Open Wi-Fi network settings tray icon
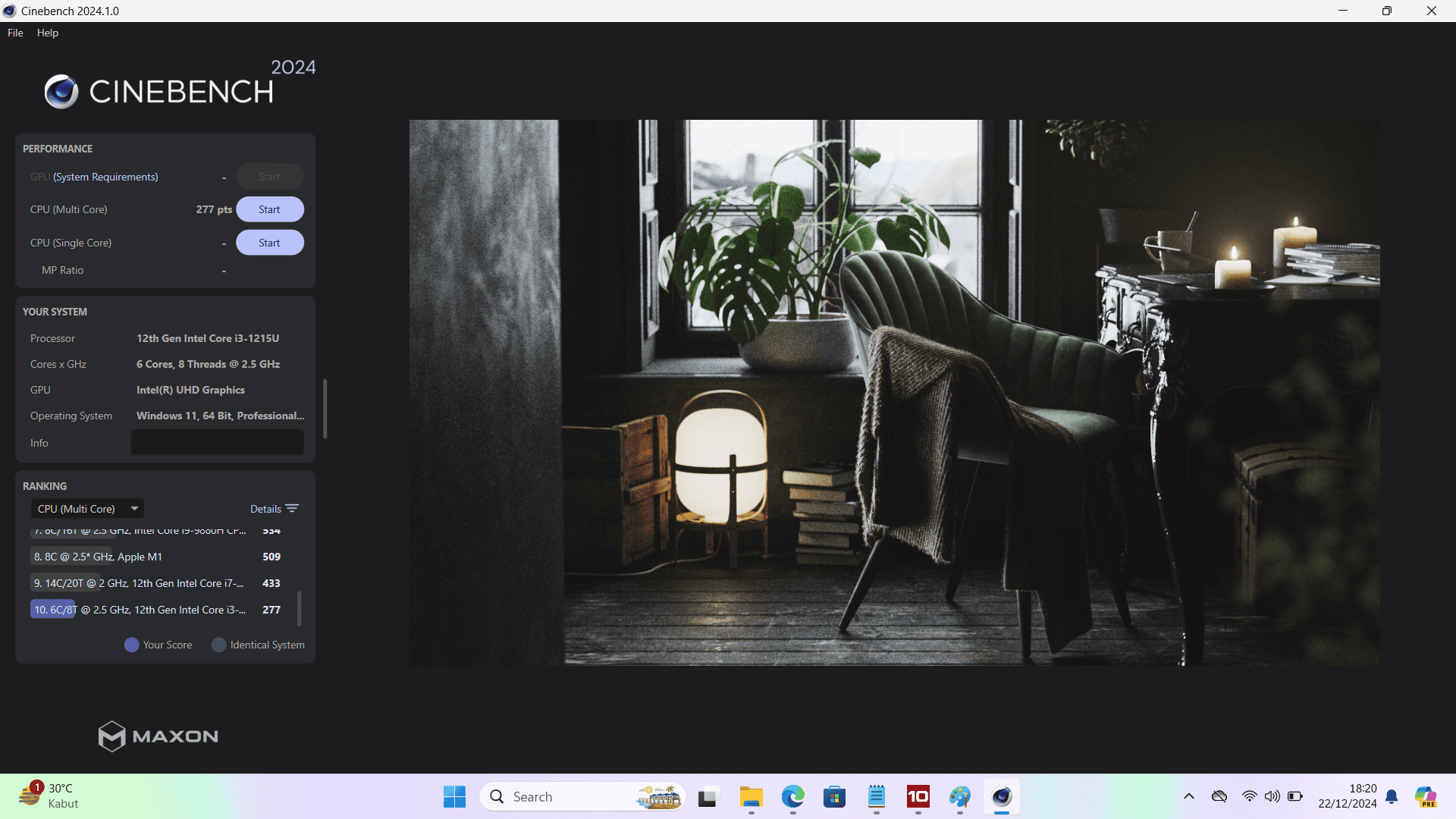The image size is (1456, 819). 1249,796
